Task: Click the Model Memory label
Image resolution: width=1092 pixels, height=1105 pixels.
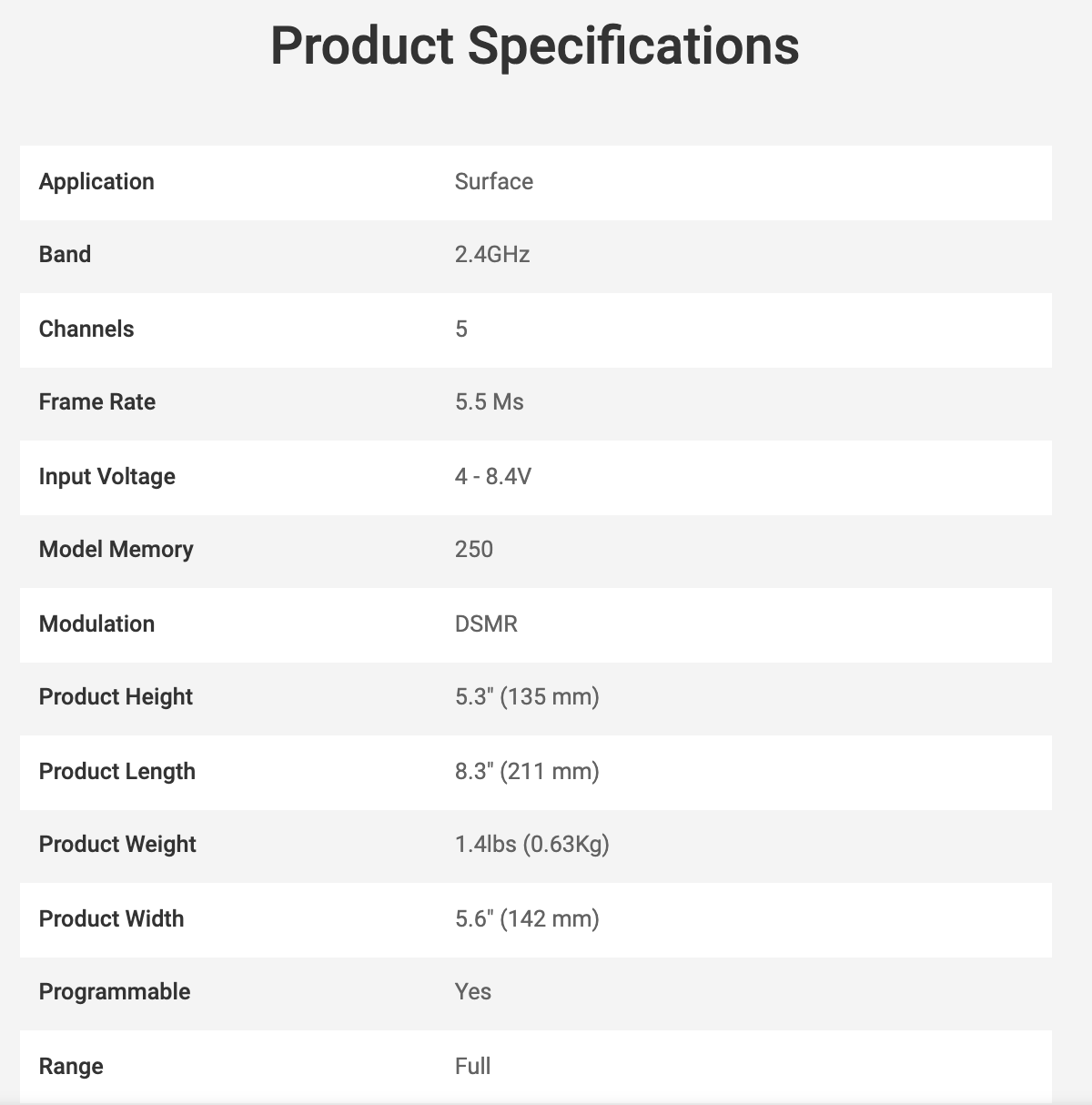Action: [116, 550]
